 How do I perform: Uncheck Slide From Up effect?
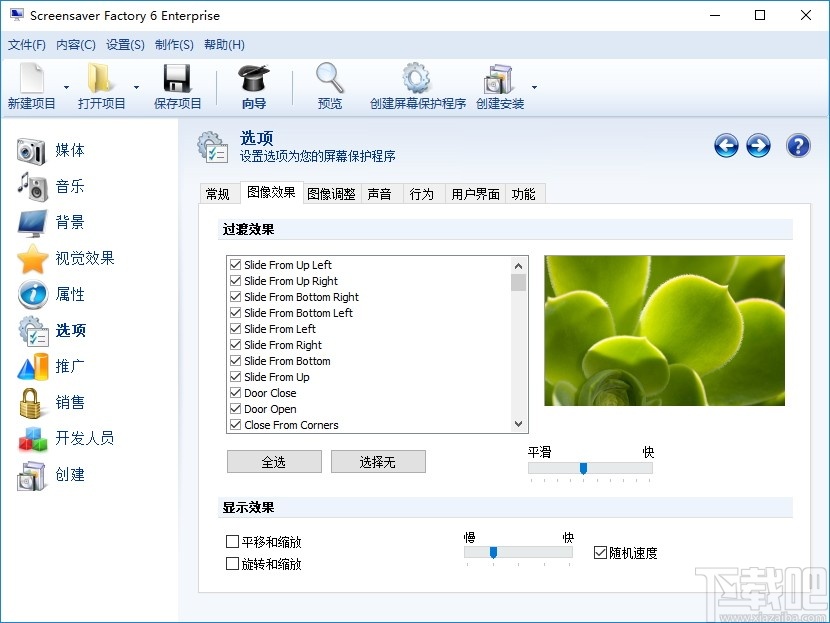tap(236, 376)
